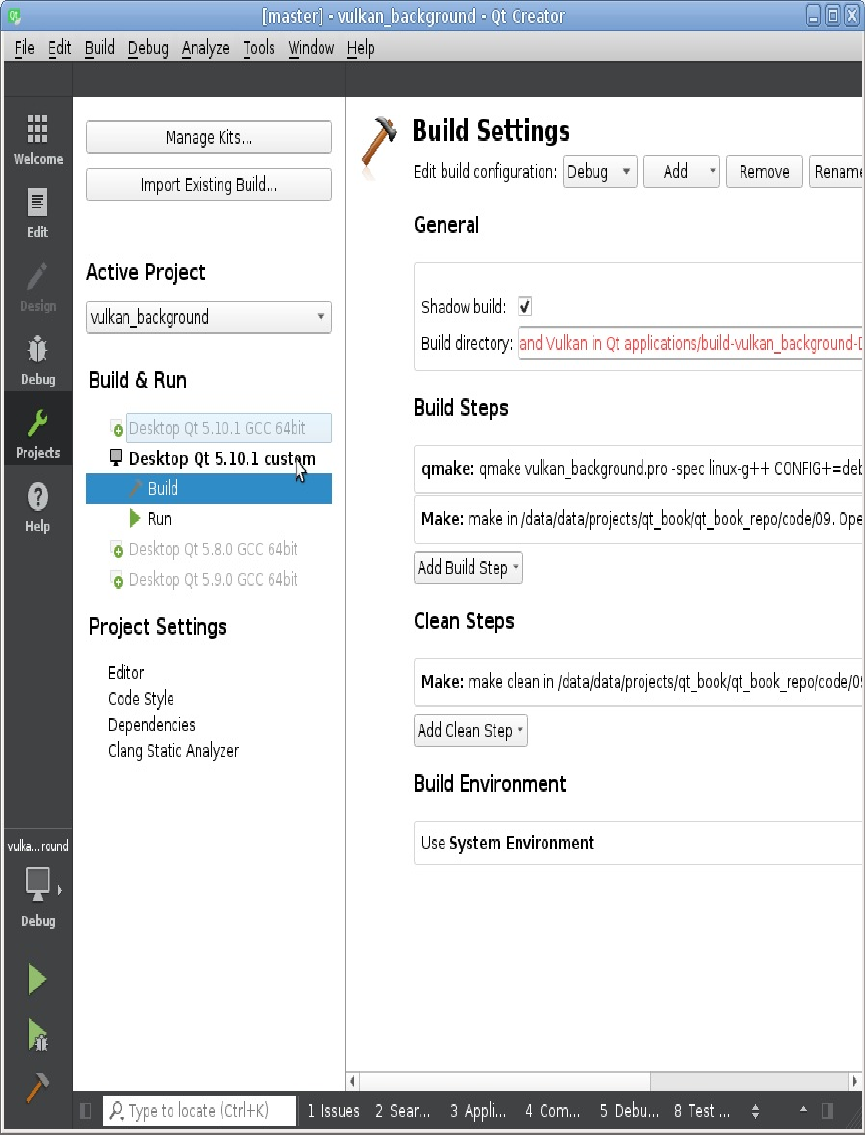Maximize output pane with the up arrow
This screenshot has width=865, height=1135.
[803, 1110]
